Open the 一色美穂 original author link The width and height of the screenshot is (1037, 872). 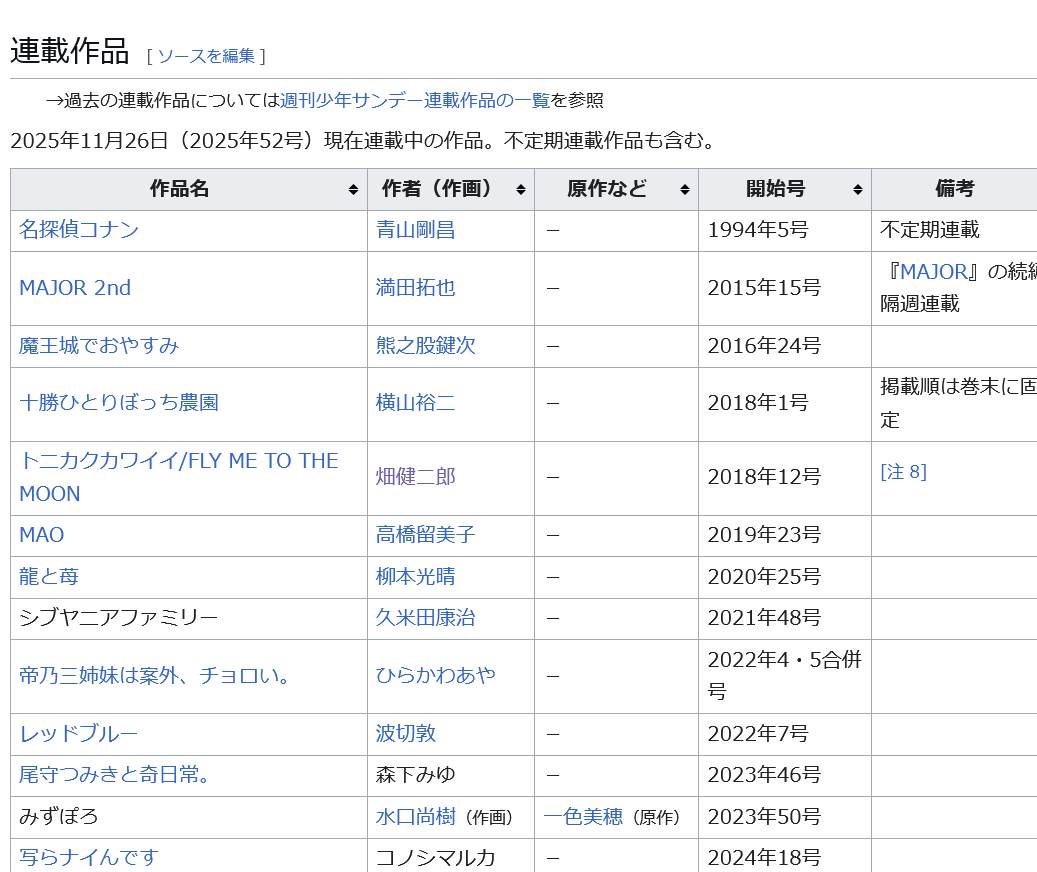(x=583, y=817)
